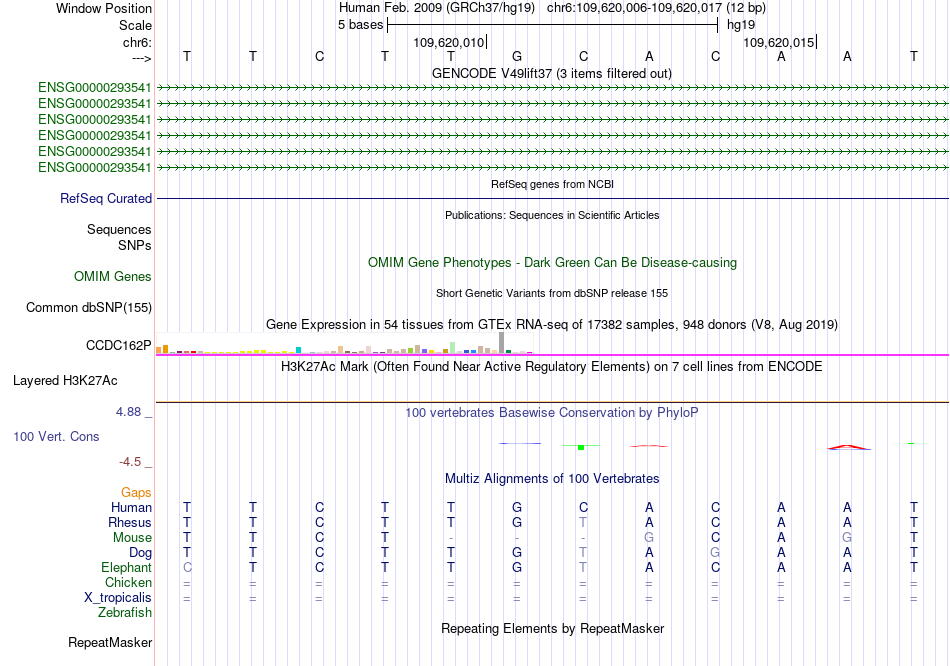Open the RefSeq genes from NCBI title
950x666 pixels.
pos(552,184)
